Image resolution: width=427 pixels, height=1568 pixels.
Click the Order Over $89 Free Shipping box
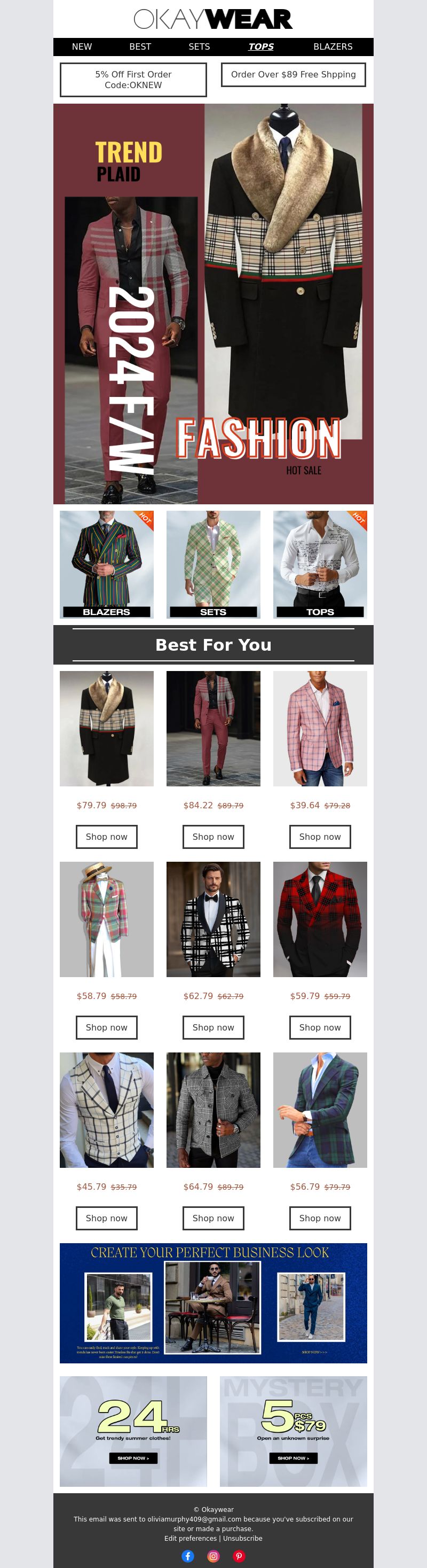[293, 74]
